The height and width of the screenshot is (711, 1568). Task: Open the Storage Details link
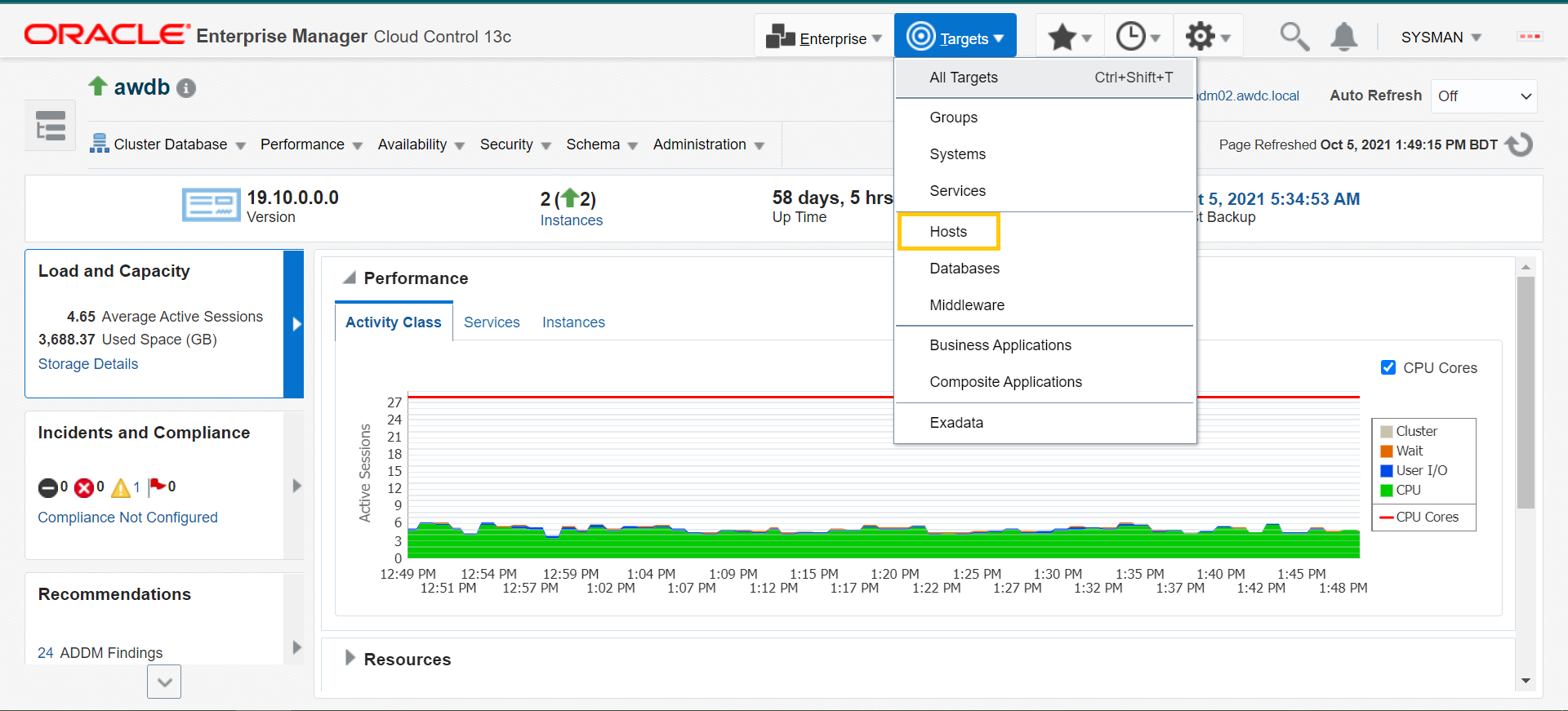(88, 364)
